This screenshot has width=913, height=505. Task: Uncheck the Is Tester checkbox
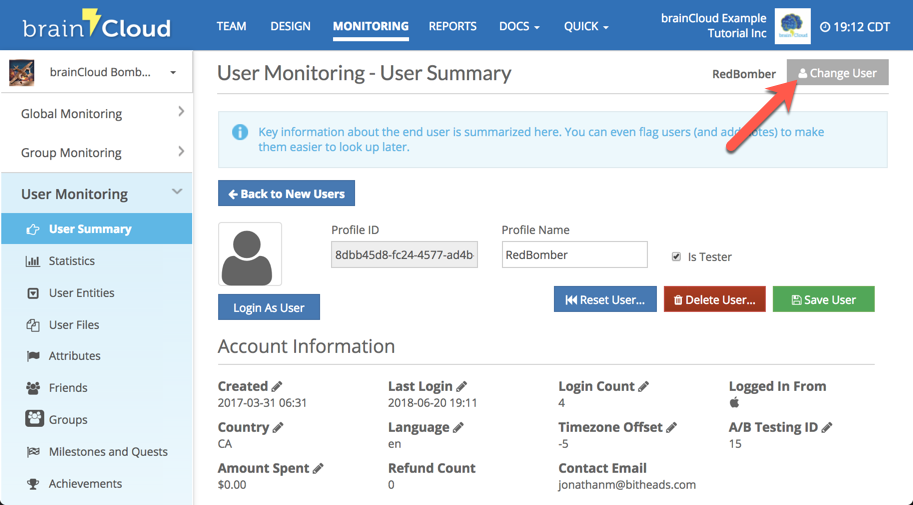[676, 257]
